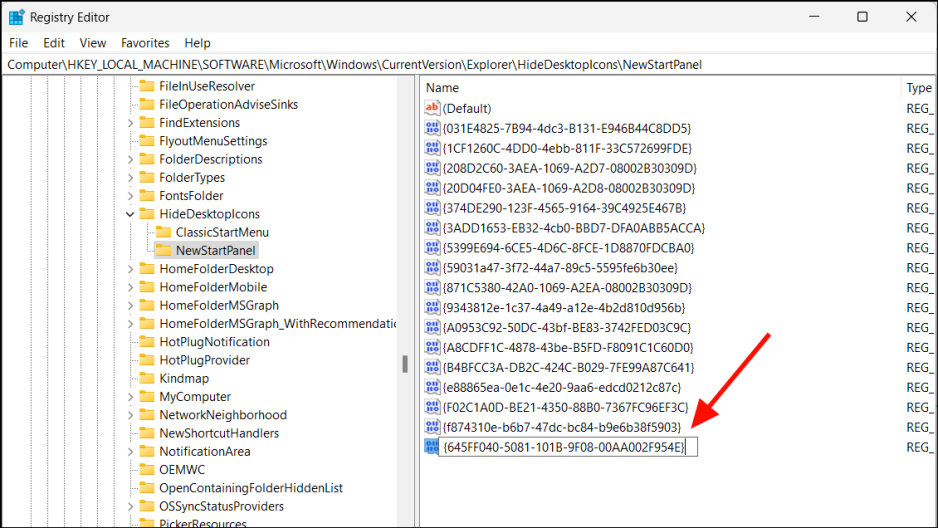
Task: Select the (Default) value name
Action: pyautogui.click(x=467, y=108)
